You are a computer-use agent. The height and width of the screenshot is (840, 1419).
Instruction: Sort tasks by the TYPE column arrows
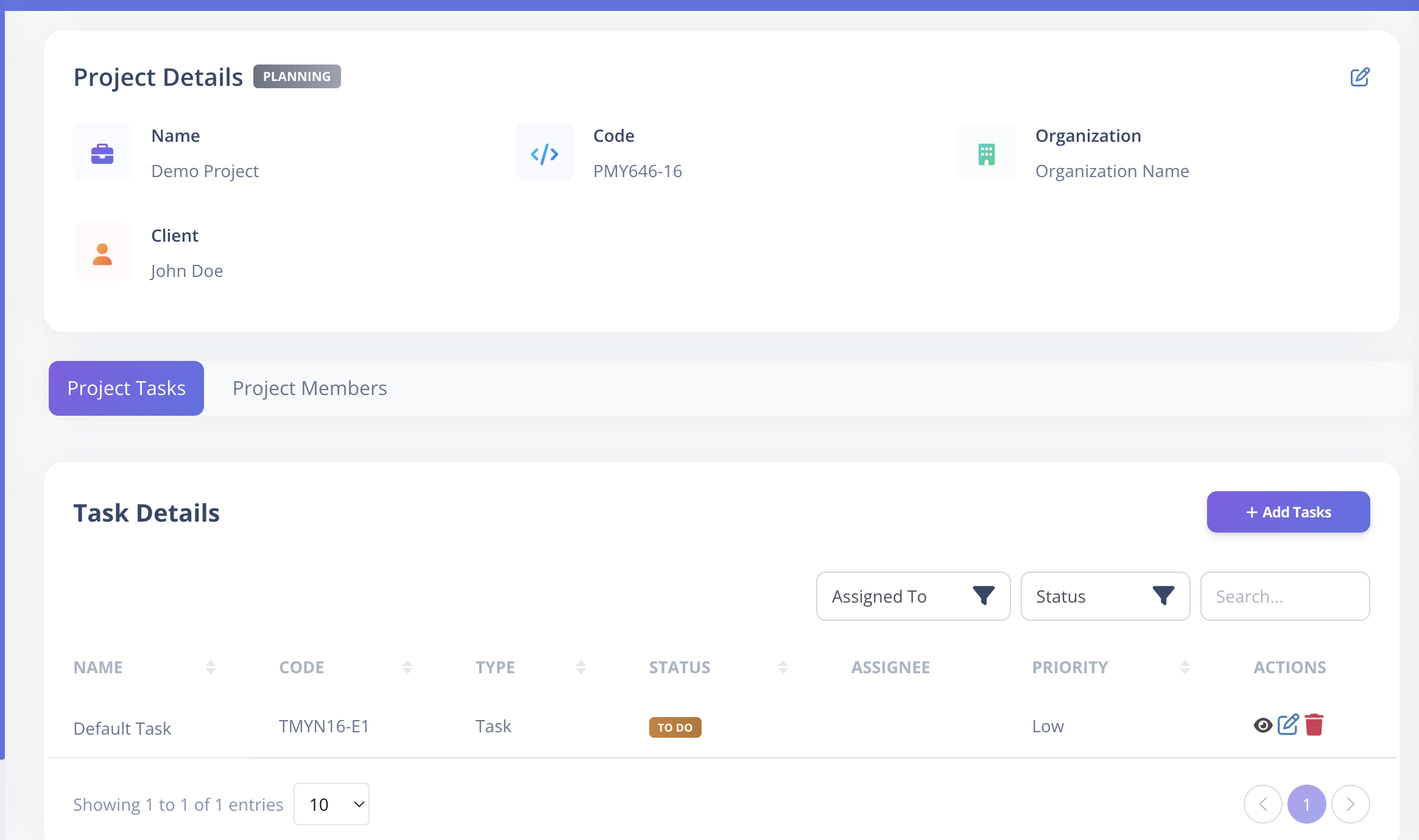[581, 667]
